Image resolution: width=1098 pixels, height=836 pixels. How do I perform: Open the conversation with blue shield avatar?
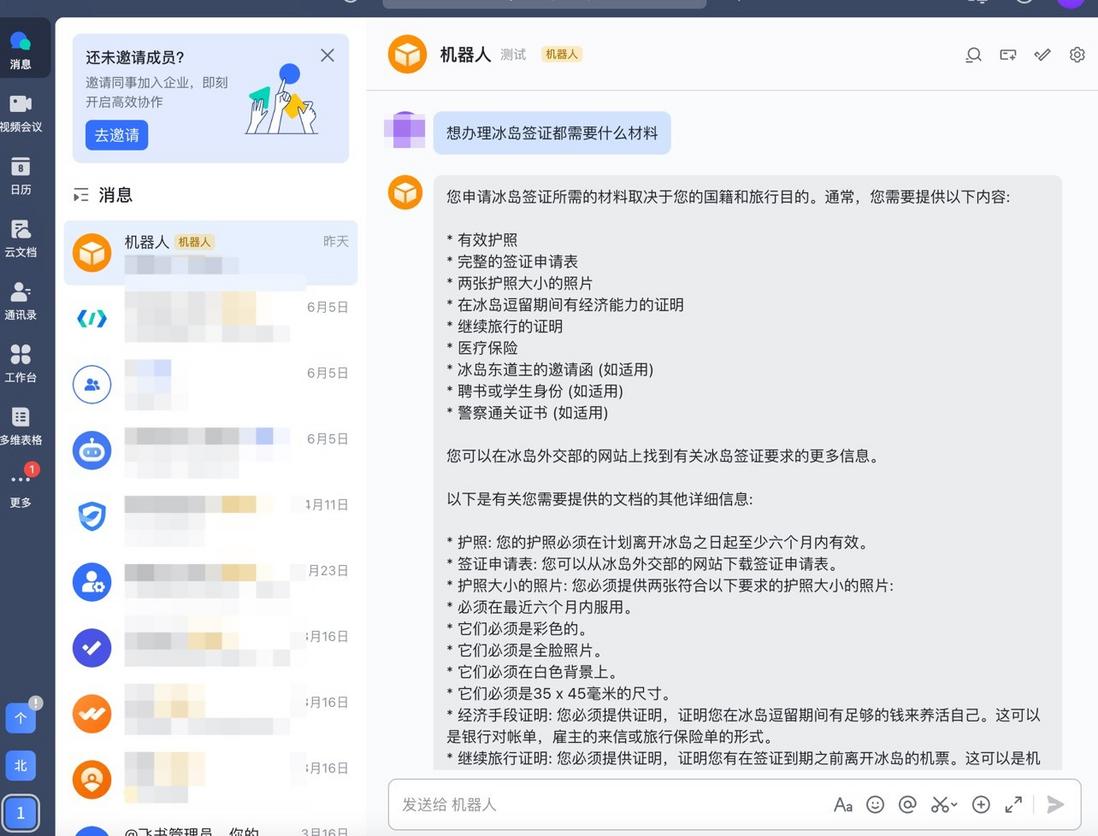211,516
